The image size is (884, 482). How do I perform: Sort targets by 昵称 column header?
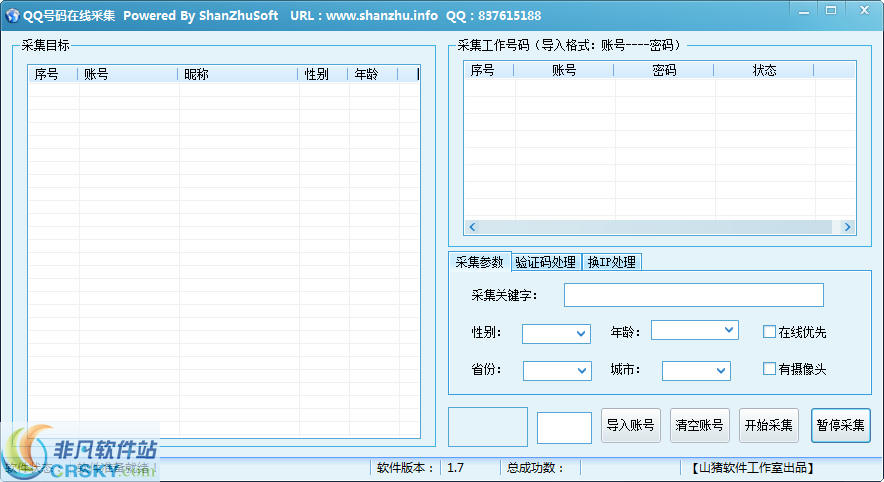[x=237, y=74]
